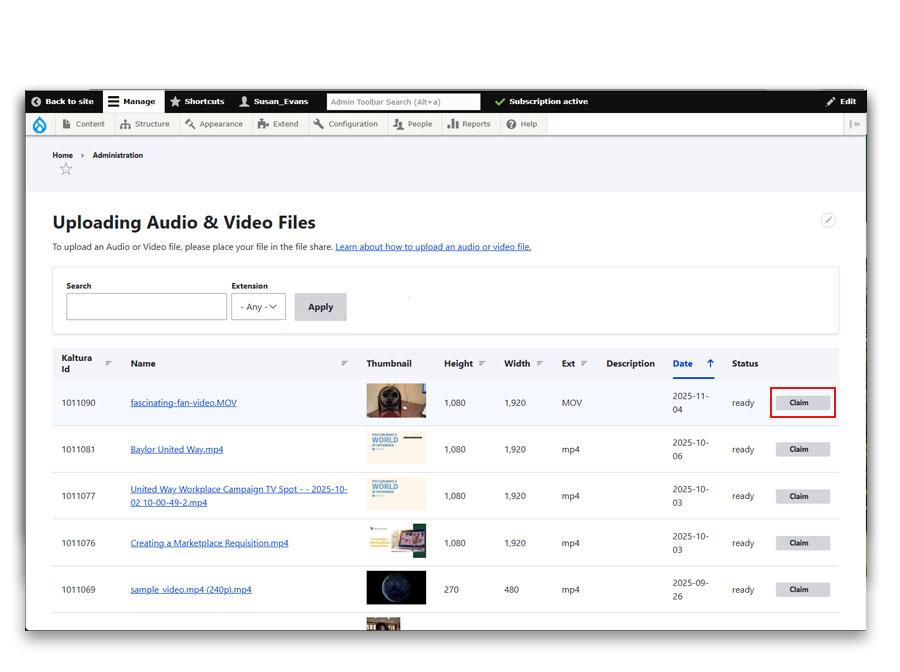Open sample_video.mp4 (240p).mp4 link
Screen dimensions: 900x672
pyautogui.click(x=191, y=589)
